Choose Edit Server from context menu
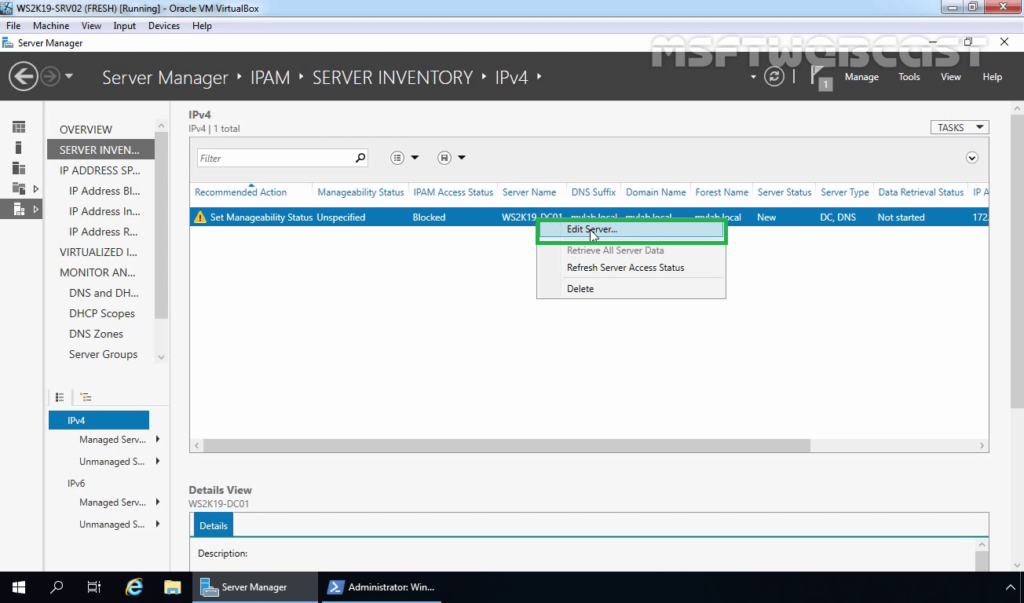This screenshot has width=1024, height=603. click(631, 229)
